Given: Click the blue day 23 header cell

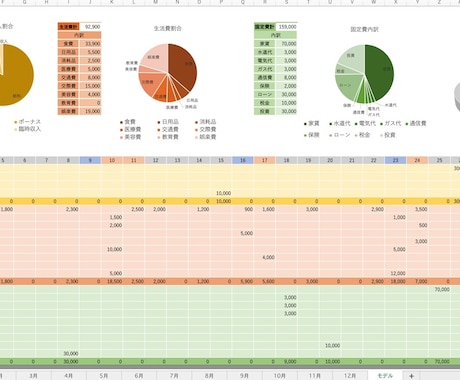Looking at the screenshot, I should point(395,160).
